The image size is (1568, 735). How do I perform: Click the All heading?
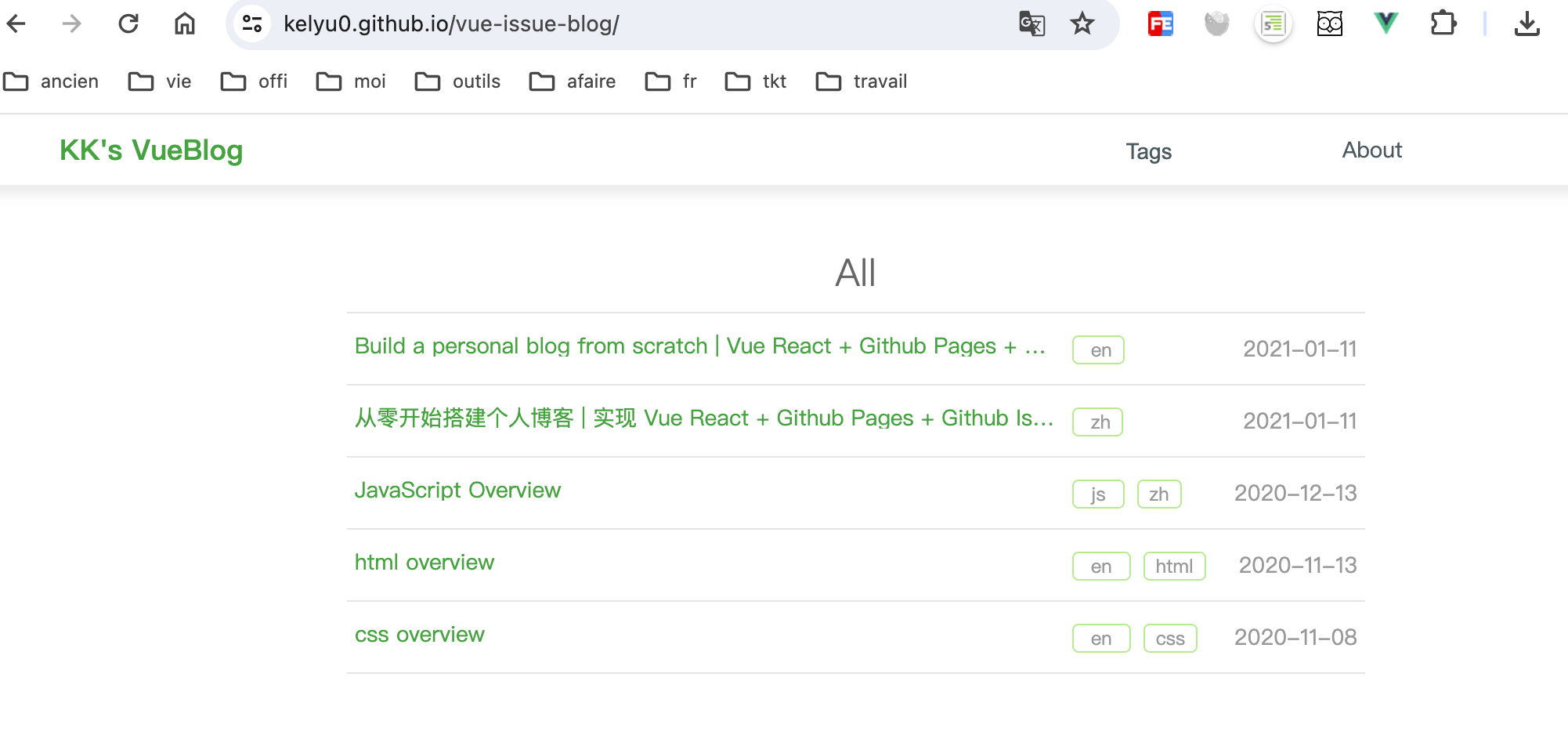(855, 273)
